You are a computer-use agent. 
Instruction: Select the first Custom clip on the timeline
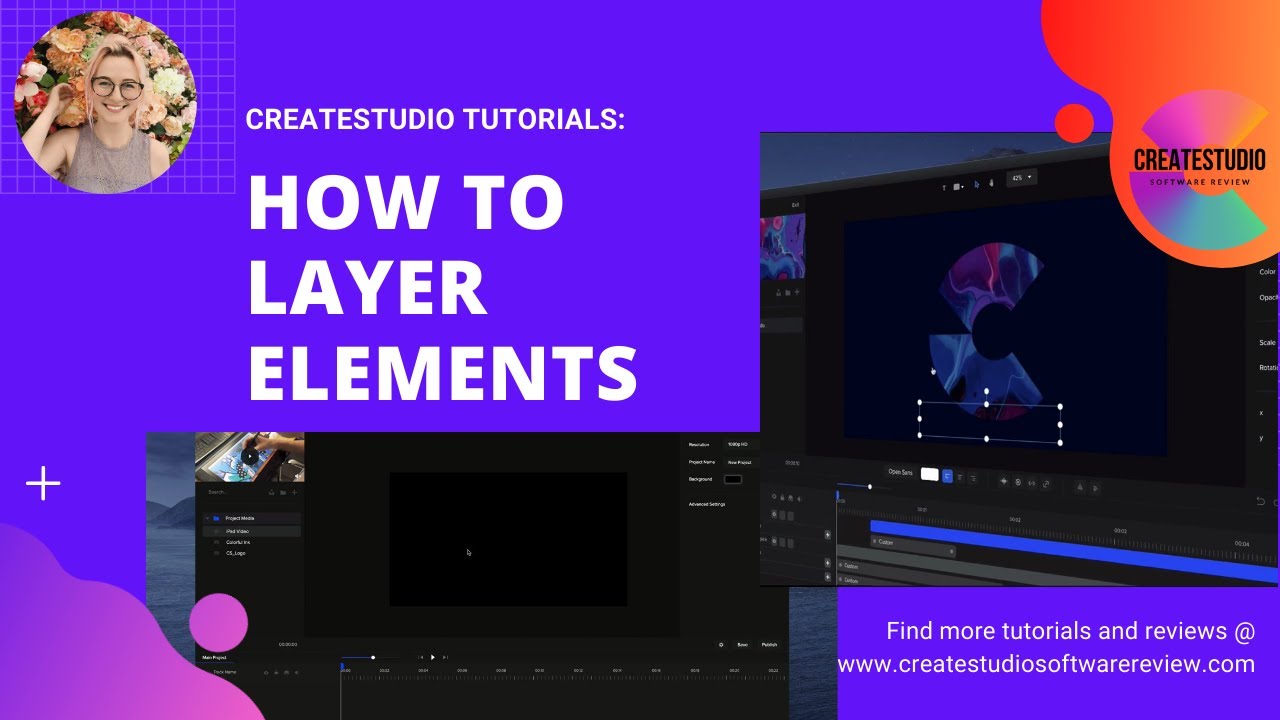click(x=912, y=546)
